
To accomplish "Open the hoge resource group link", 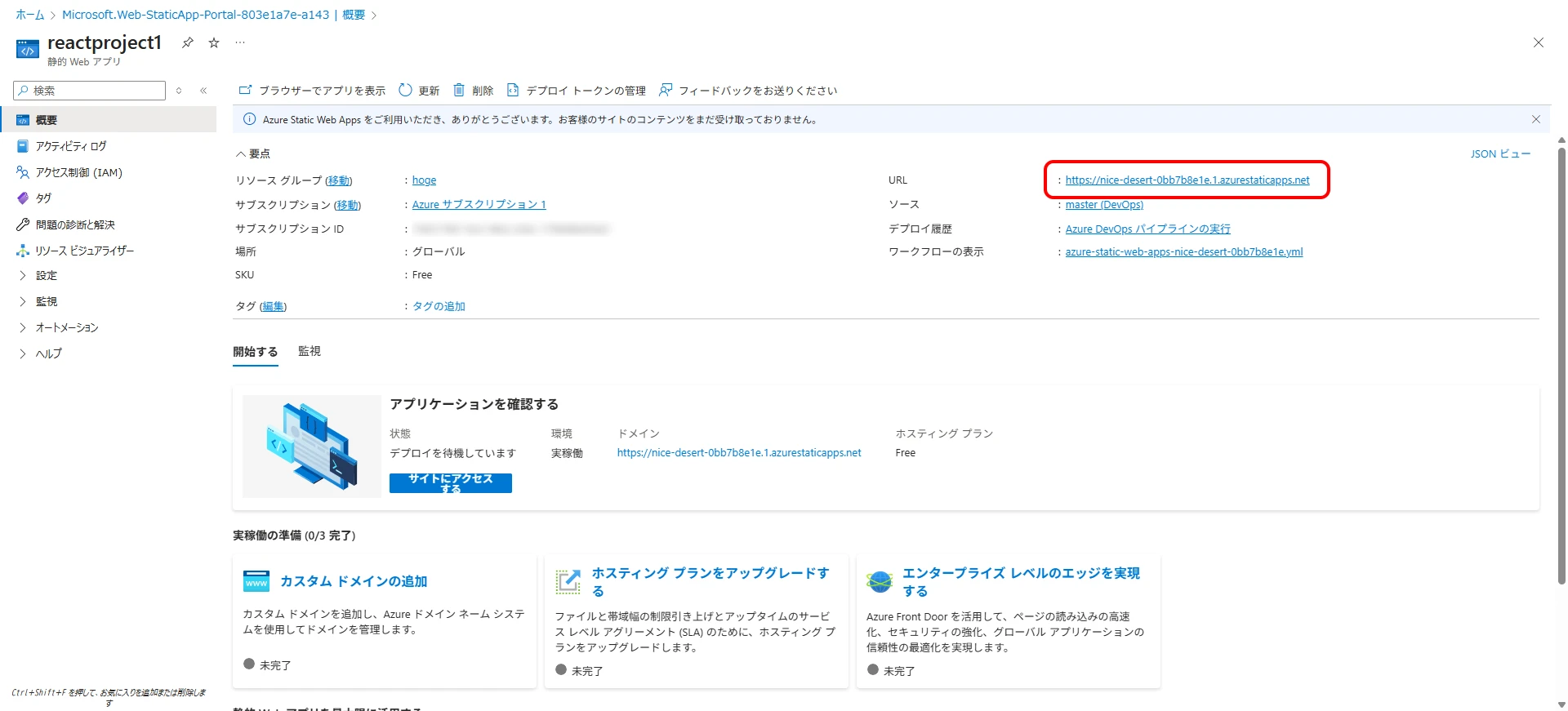I will click(424, 180).
